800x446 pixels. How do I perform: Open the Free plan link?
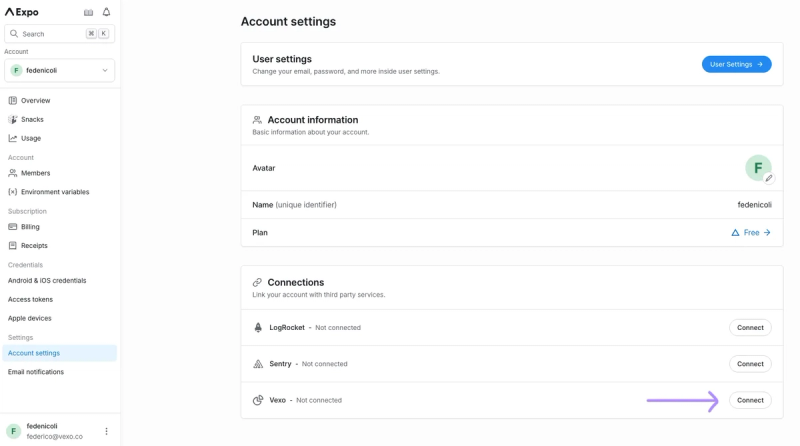751,233
